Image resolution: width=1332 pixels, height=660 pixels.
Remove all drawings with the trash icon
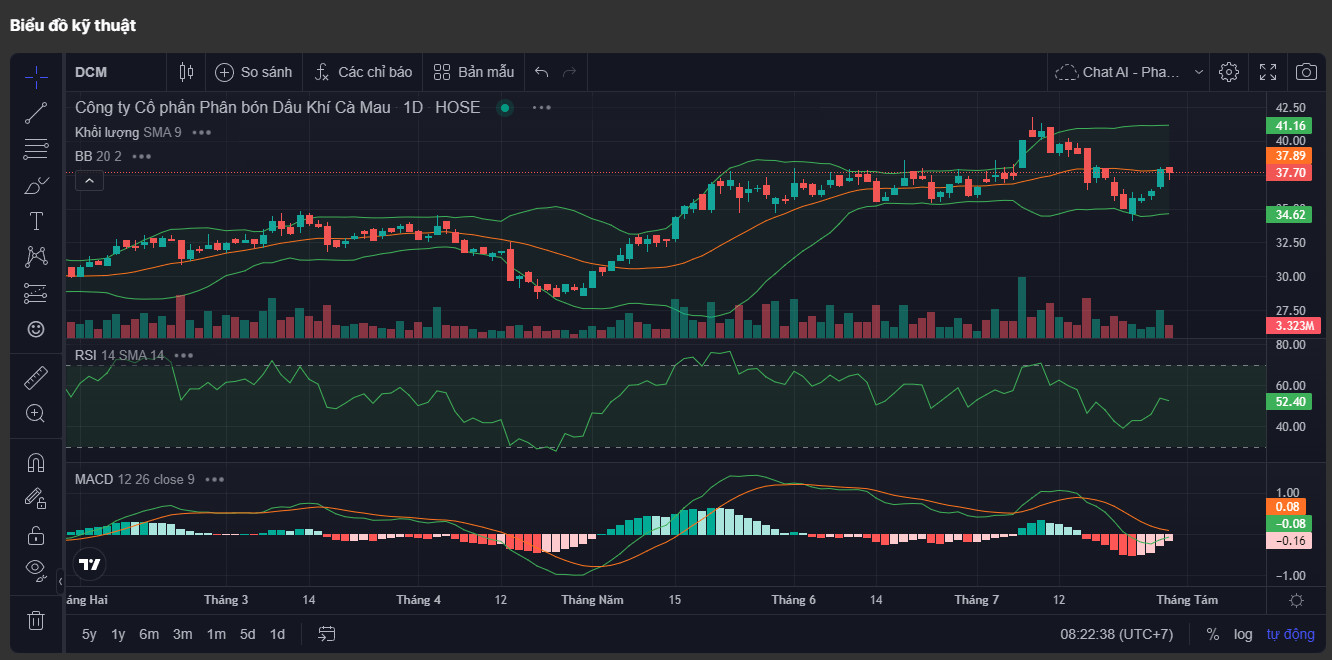pos(36,620)
